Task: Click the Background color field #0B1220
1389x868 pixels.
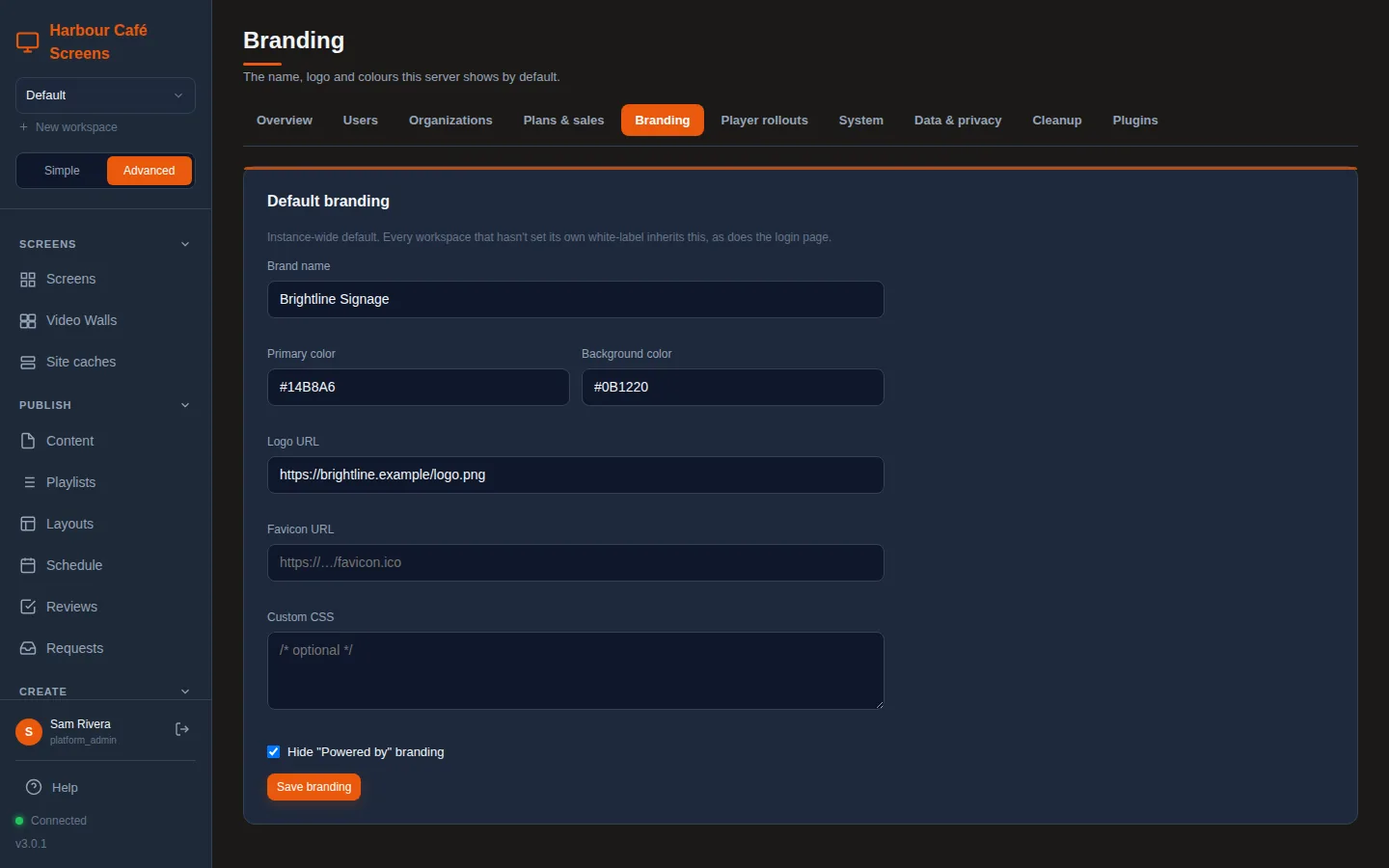Action: (733, 388)
